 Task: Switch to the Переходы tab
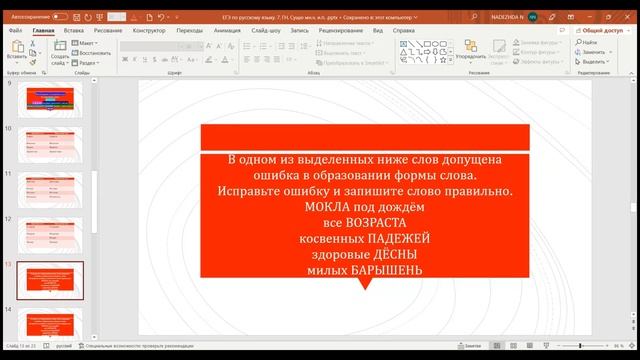click(x=189, y=31)
